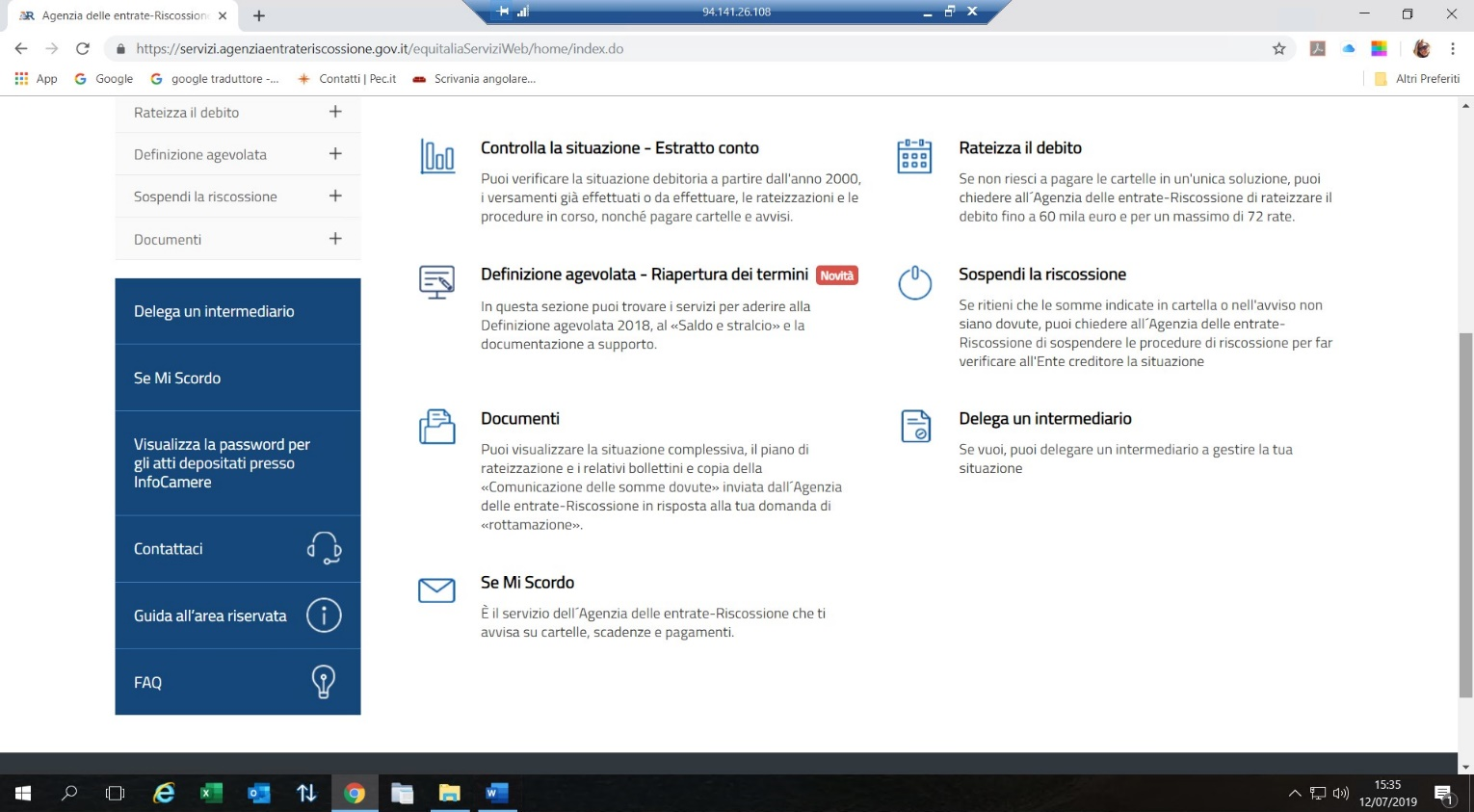Select Se Mi Scordo in blue sidebar
Screen dimensions: 1474x812
(x=177, y=378)
